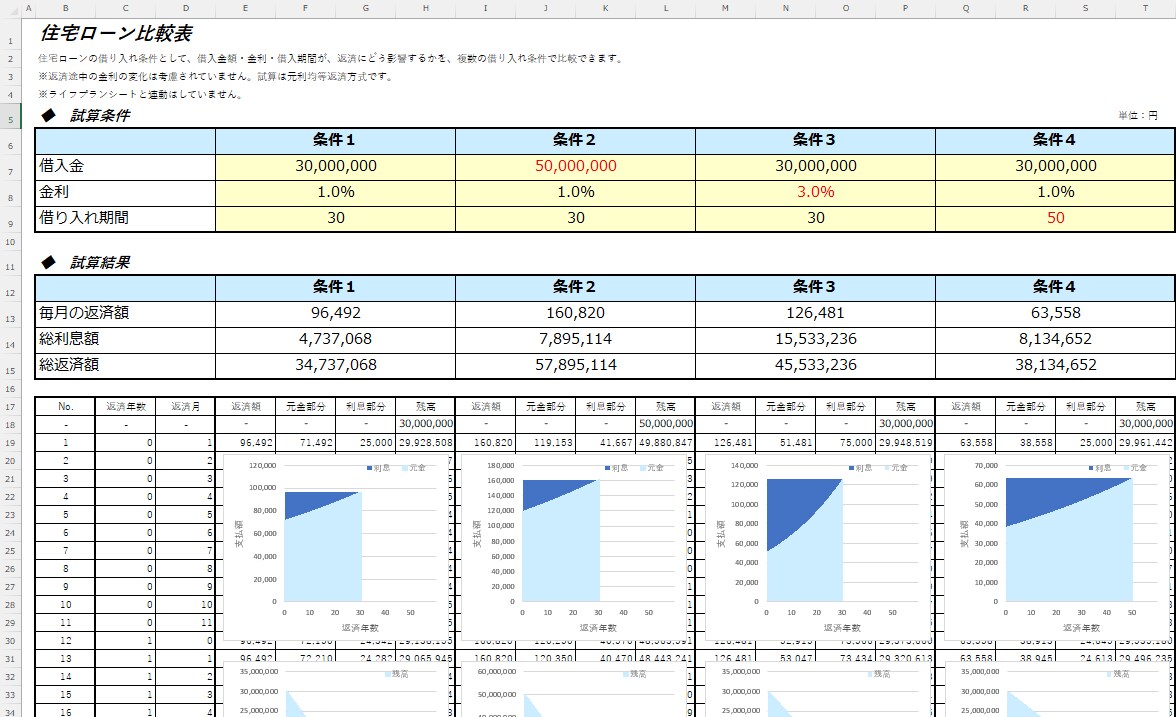
Task: Select the 条件3 payment chart with 140,000 axis
Action: (818, 547)
